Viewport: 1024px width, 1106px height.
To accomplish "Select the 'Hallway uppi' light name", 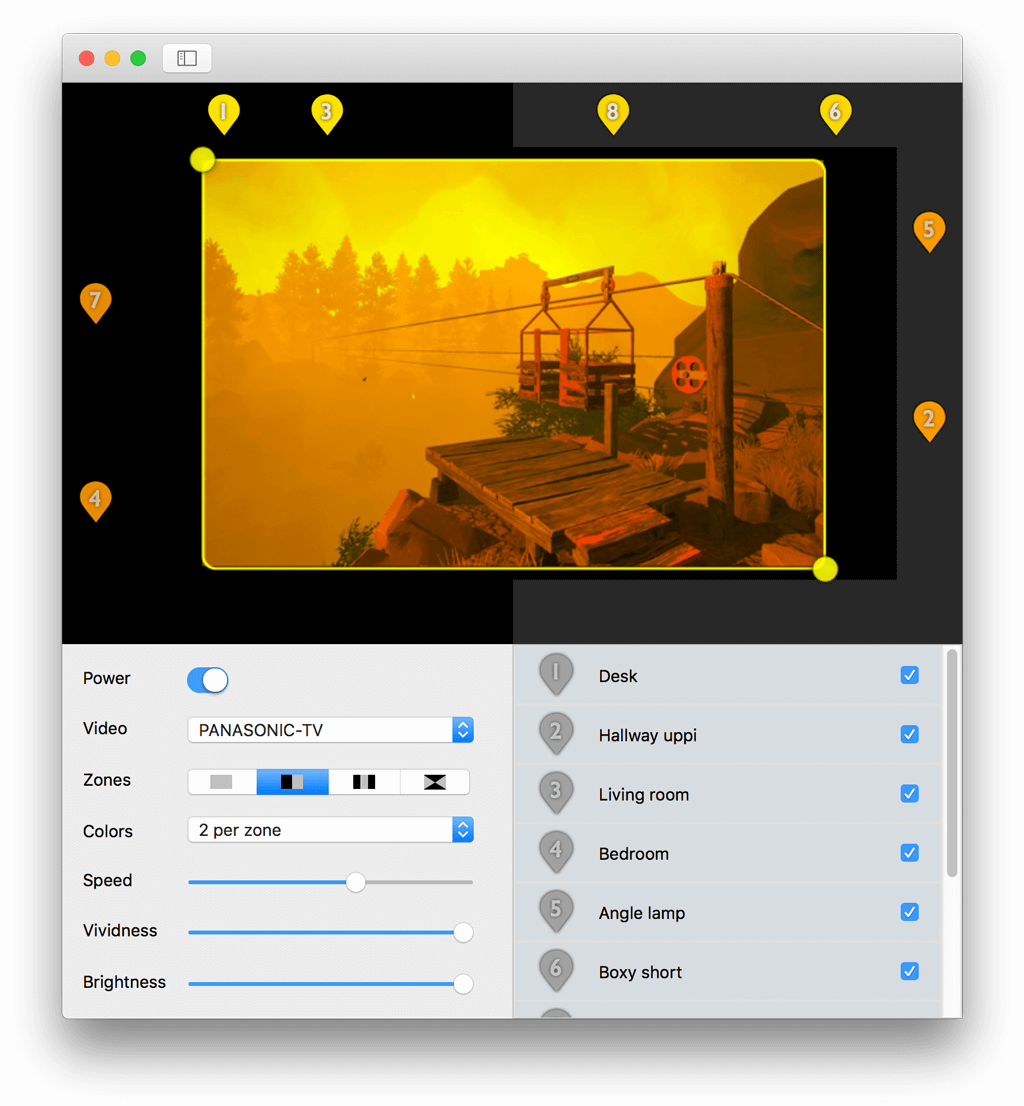I will 647,736.
